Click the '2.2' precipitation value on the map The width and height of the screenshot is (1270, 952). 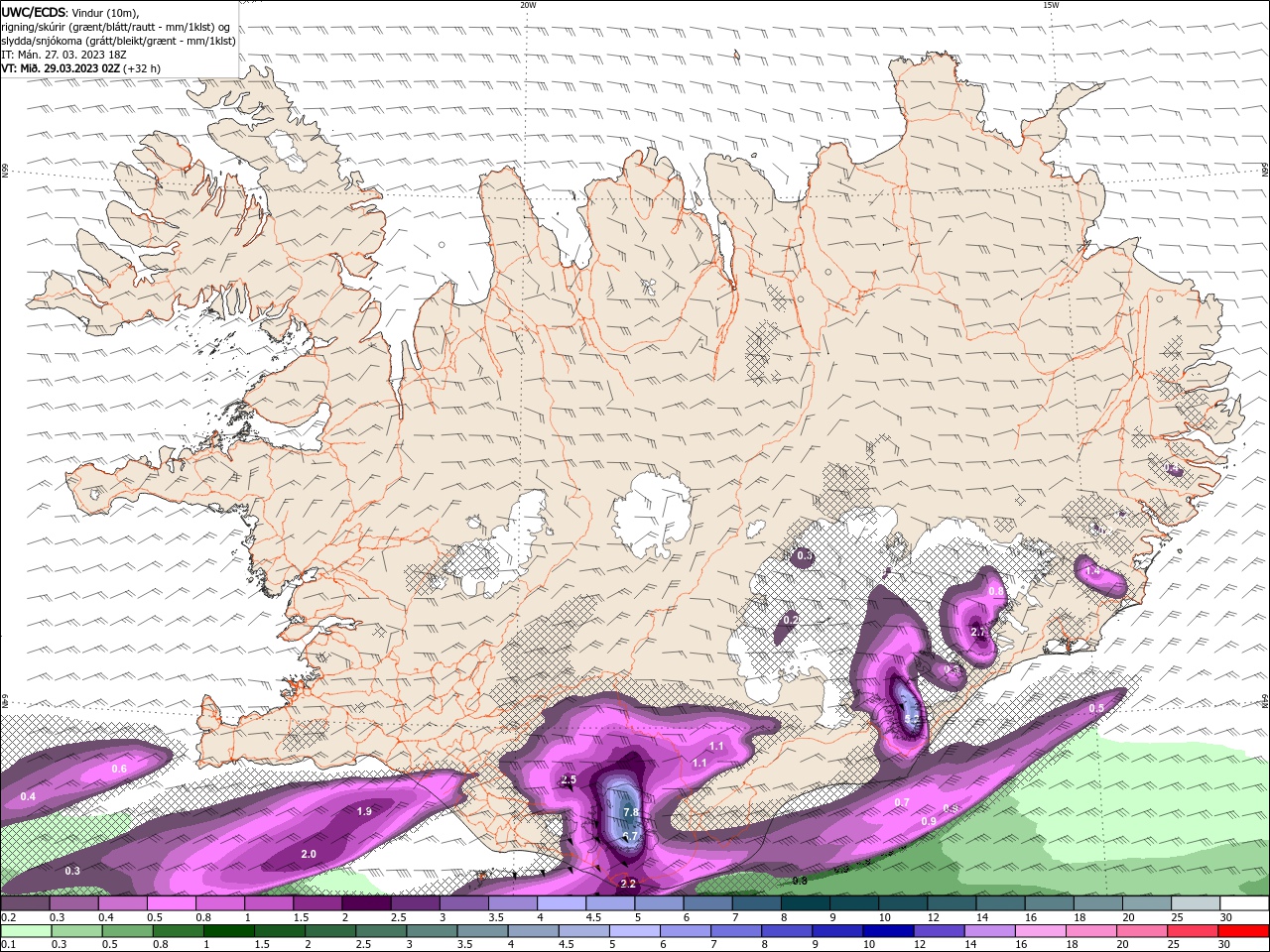click(x=628, y=884)
